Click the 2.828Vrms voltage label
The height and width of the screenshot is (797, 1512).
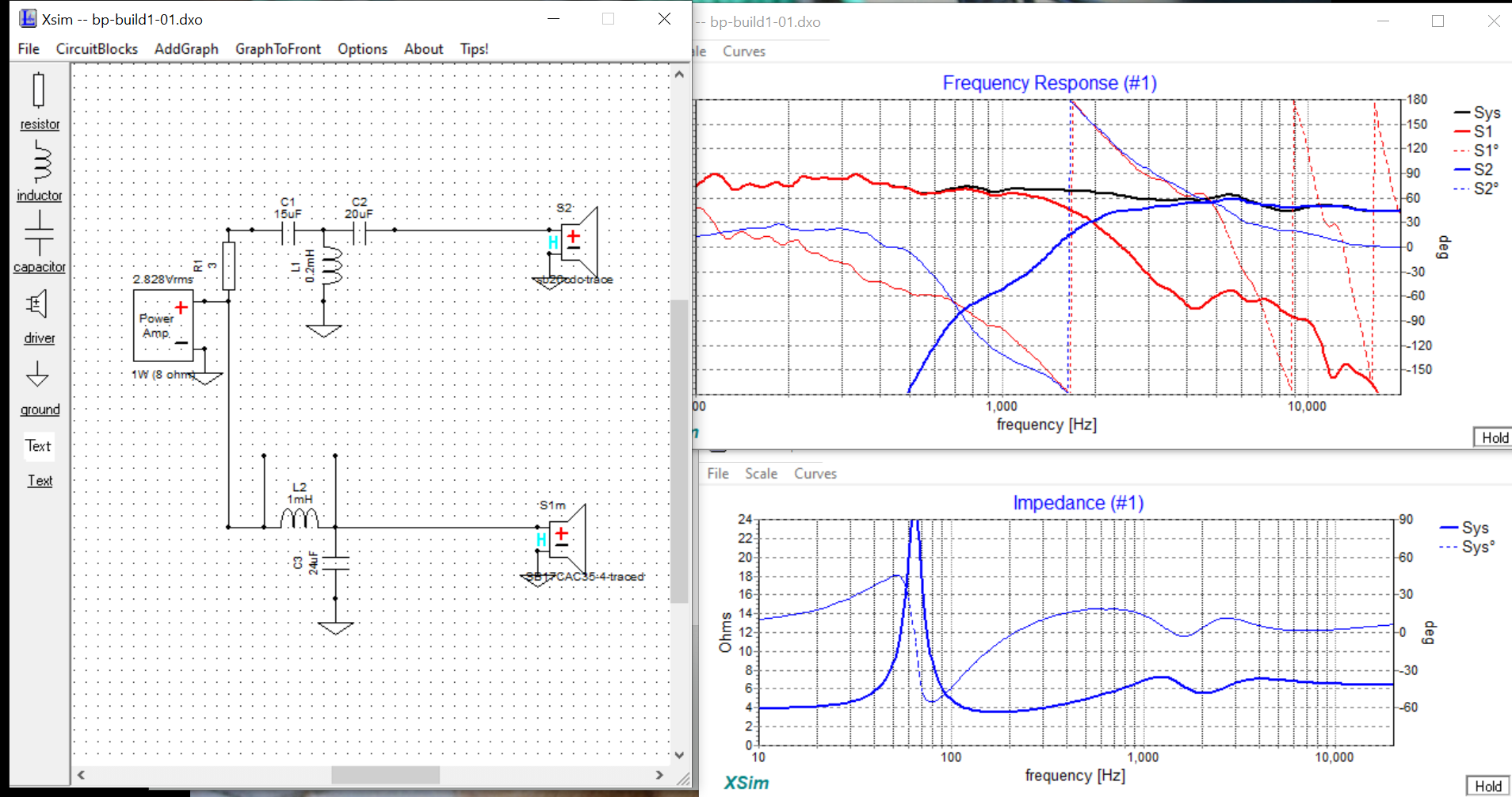(x=162, y=279)
